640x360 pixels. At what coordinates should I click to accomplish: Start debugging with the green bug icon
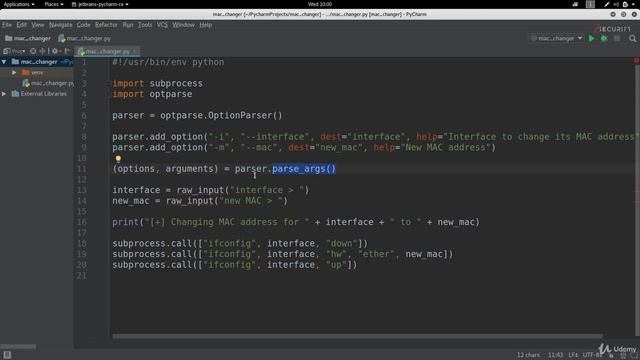click(604, 38)
